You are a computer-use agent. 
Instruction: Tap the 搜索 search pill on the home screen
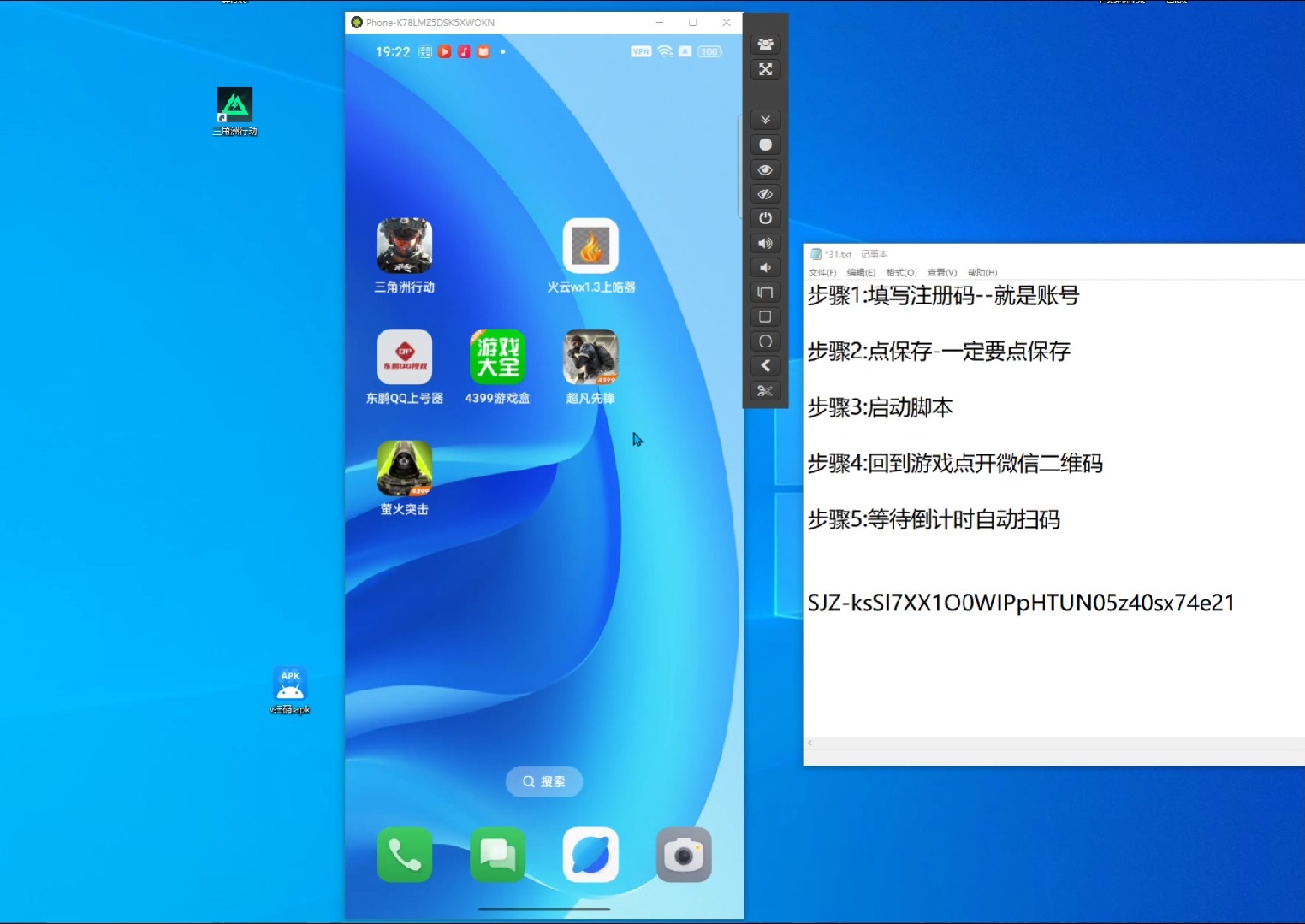[x=544, y=781]
